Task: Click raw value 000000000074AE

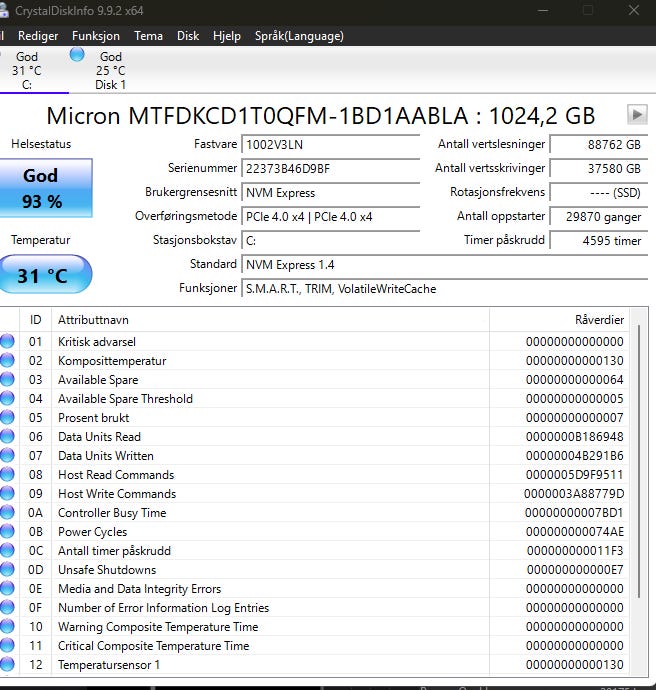Action: (x=575, y=532)
